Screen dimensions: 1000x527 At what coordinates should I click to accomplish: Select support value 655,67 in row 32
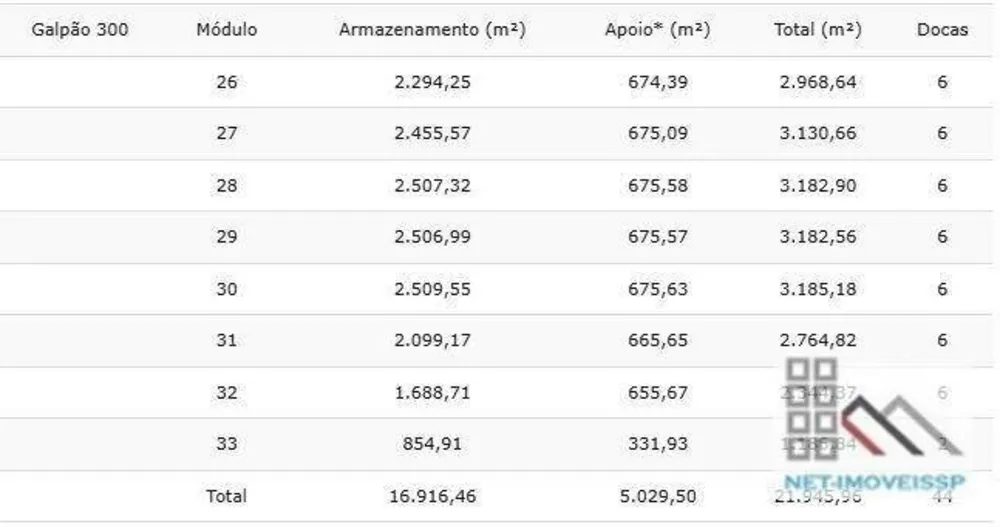click(658, 392)
